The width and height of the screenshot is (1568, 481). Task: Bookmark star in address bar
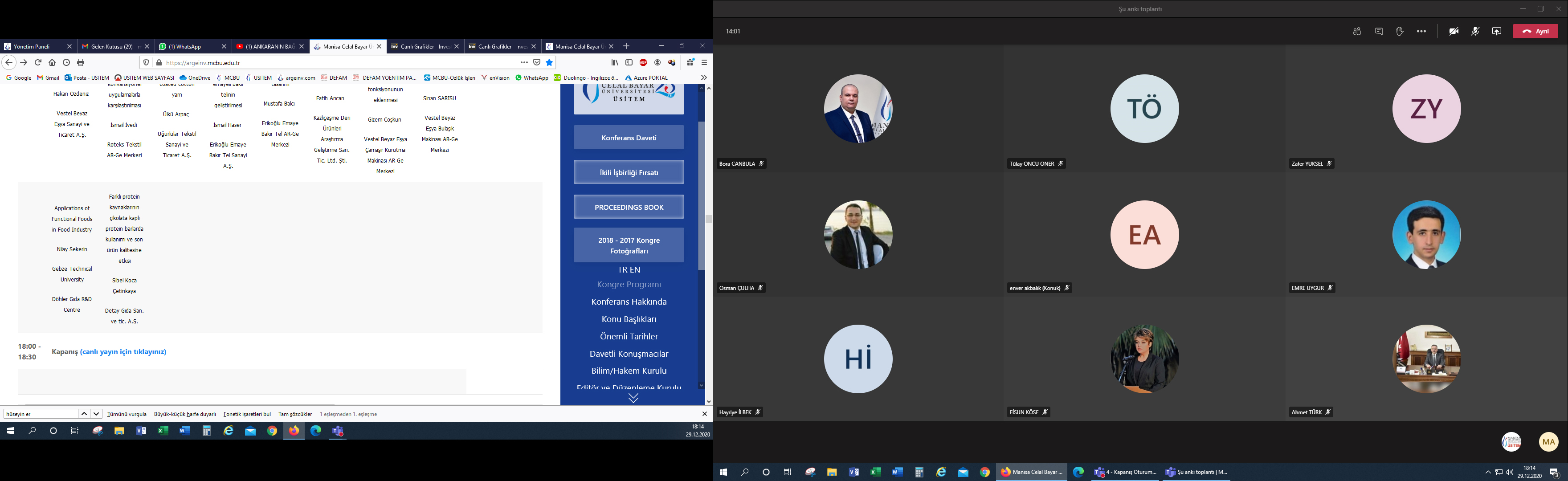[x=549, y=62]
